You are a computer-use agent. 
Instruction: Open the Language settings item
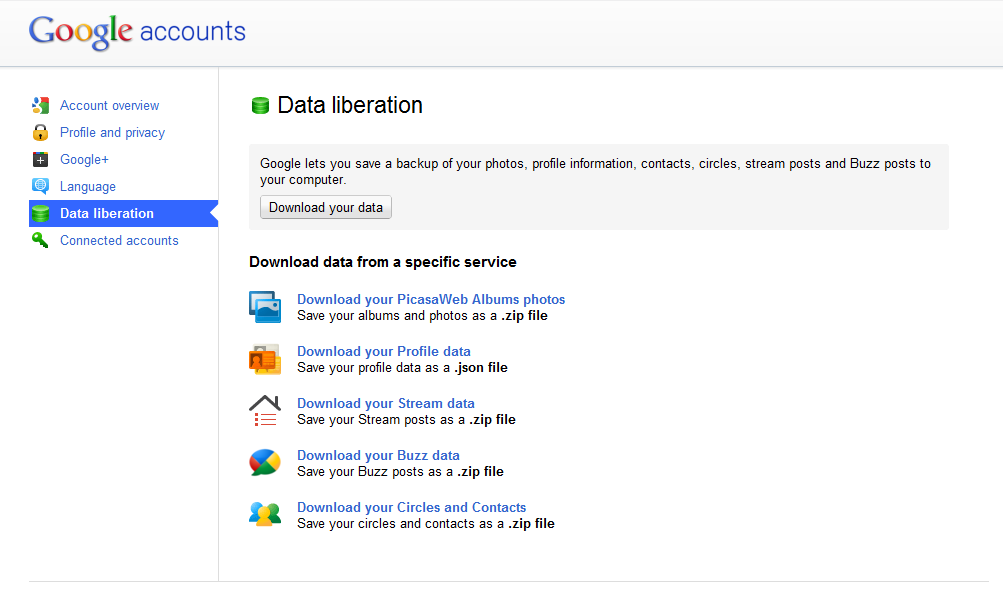pos(88,186)
